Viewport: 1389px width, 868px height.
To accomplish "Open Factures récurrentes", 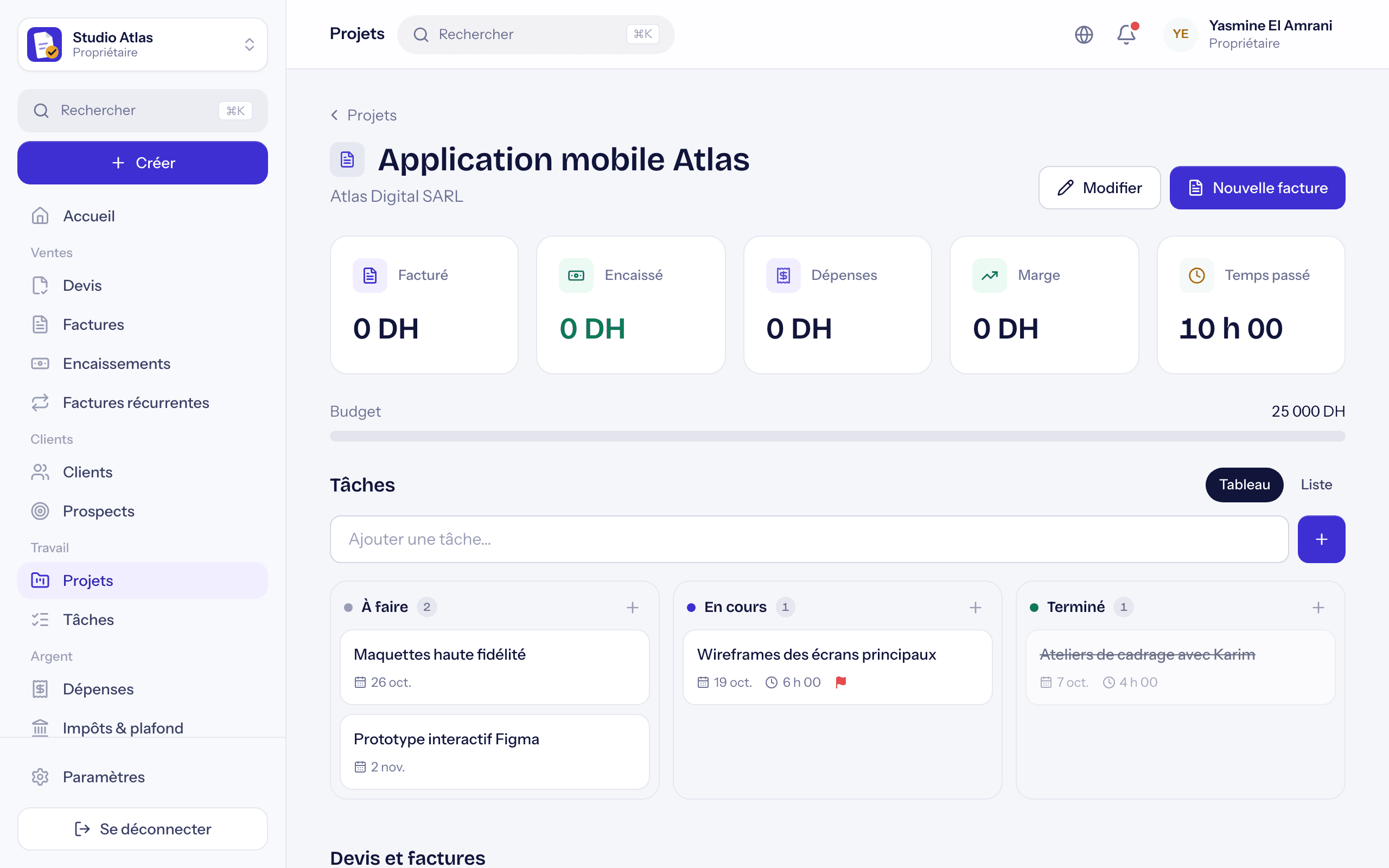I will pyautogui.click(x=142, y=403).
